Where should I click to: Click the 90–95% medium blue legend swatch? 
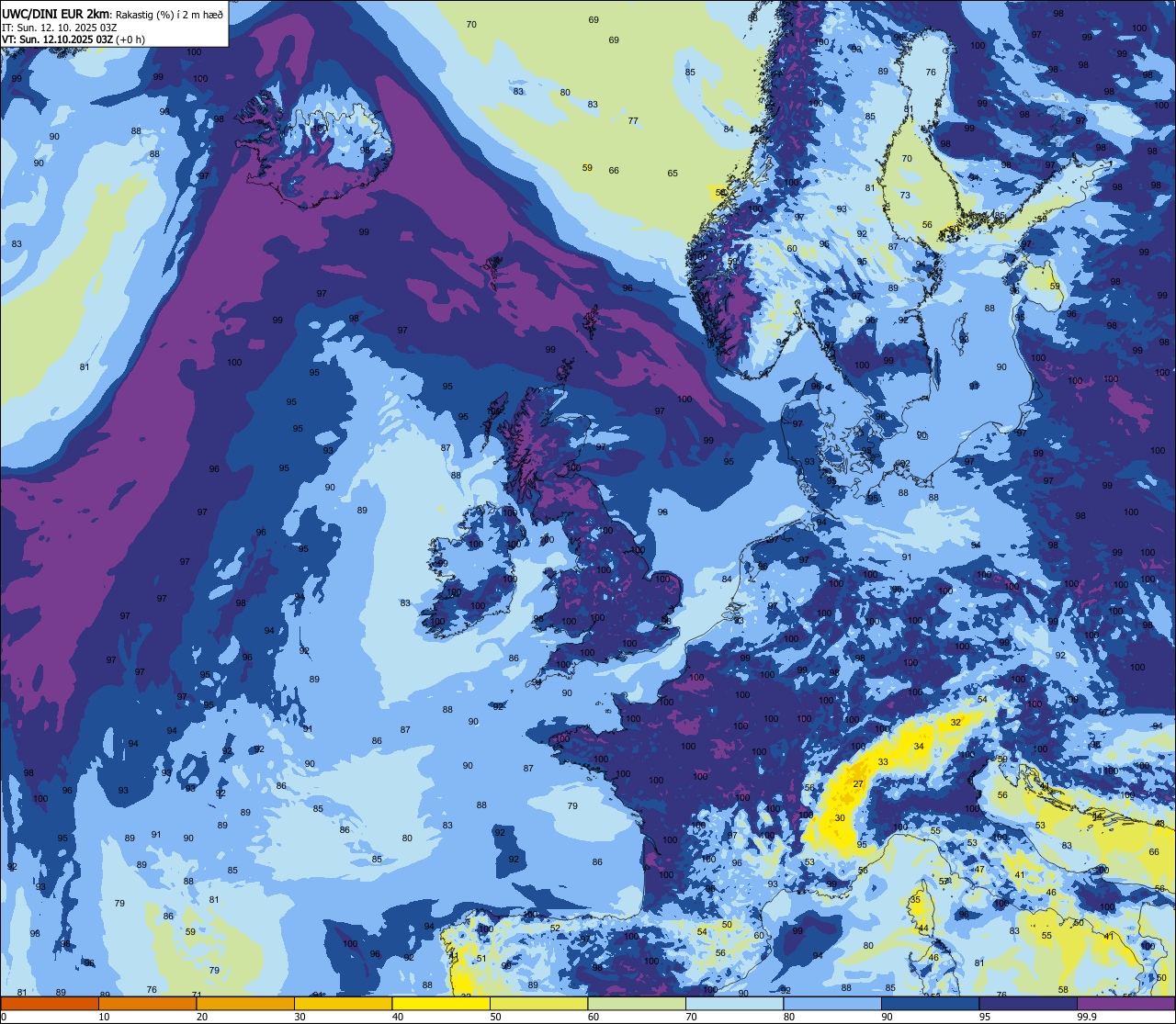(931, 1003)
